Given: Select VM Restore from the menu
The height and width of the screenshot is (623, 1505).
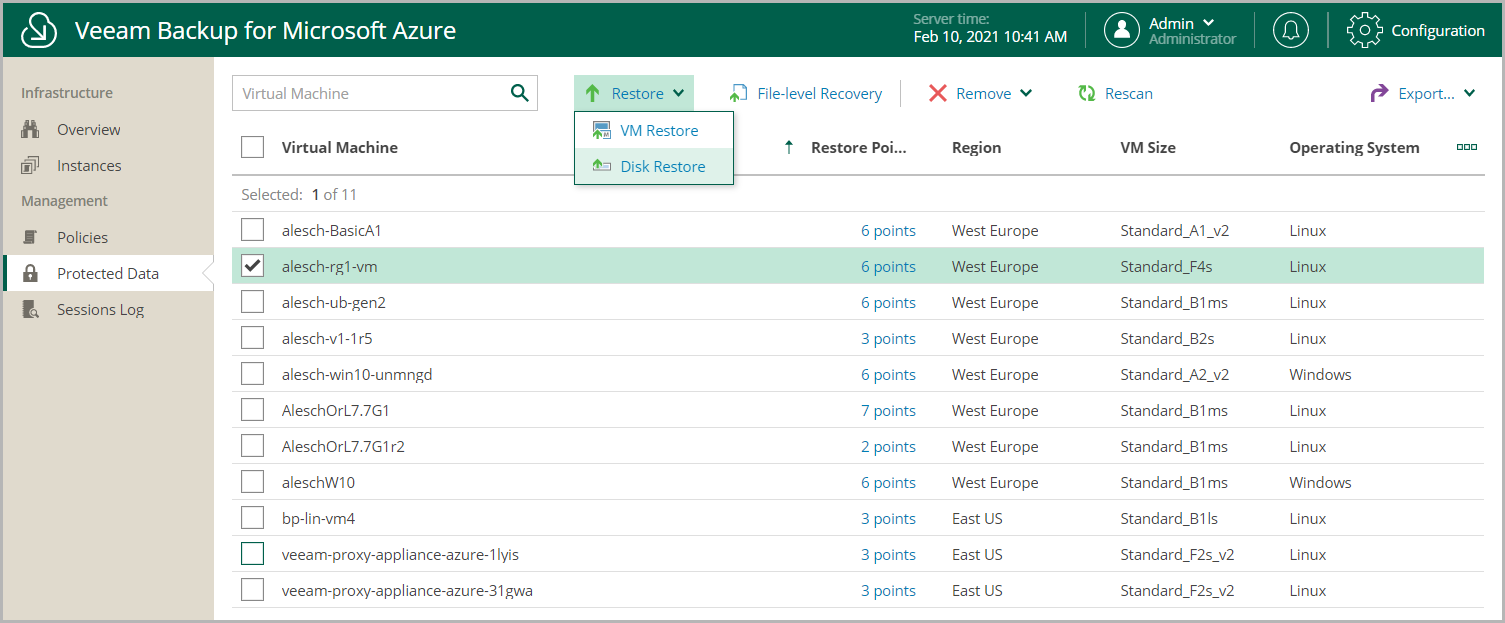Looking at the screenshot, I should [x=654, y=131].
